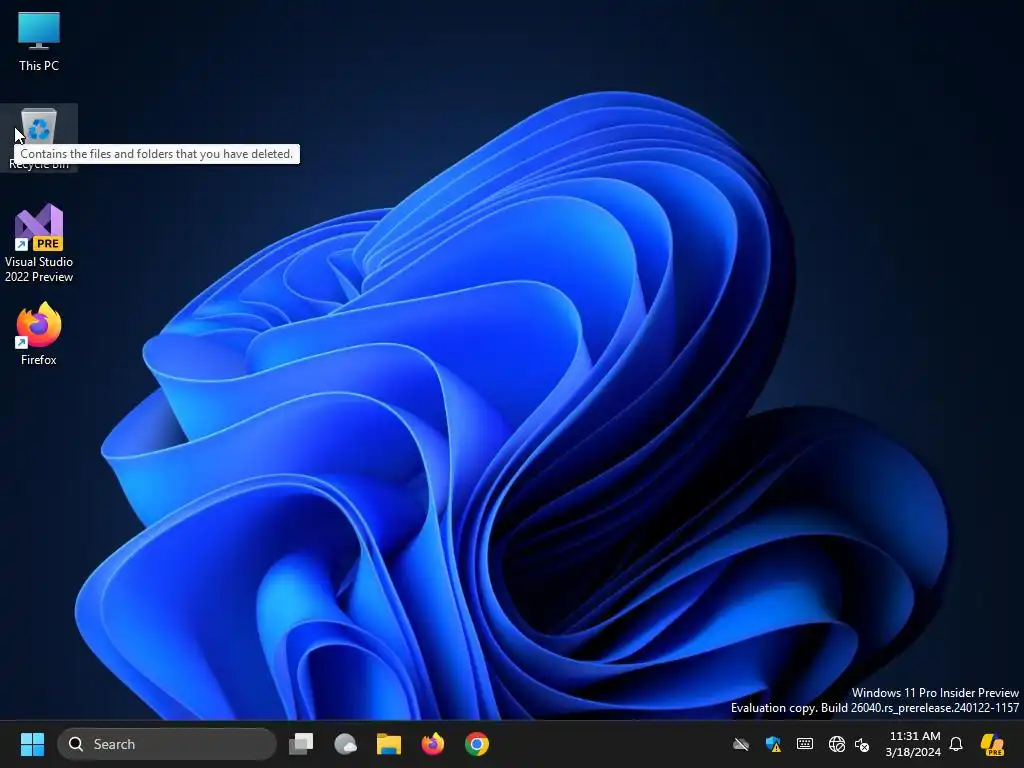Select the Recycle Bin desktop icon
Viewport: 1024px width, 768px height.
coord(39,138)
